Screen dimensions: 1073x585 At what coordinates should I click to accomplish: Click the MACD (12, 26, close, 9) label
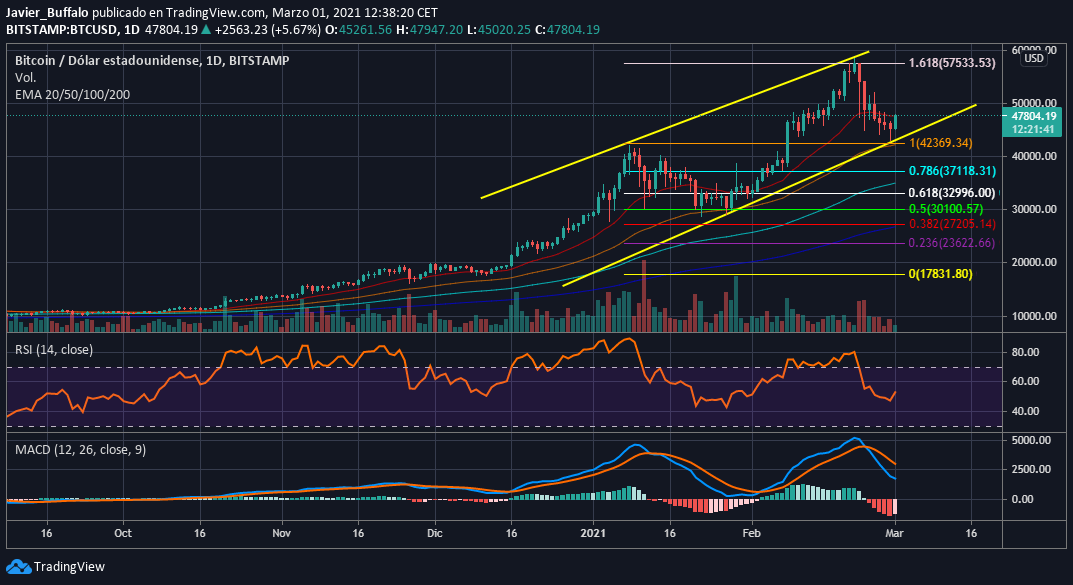[81, 450]
